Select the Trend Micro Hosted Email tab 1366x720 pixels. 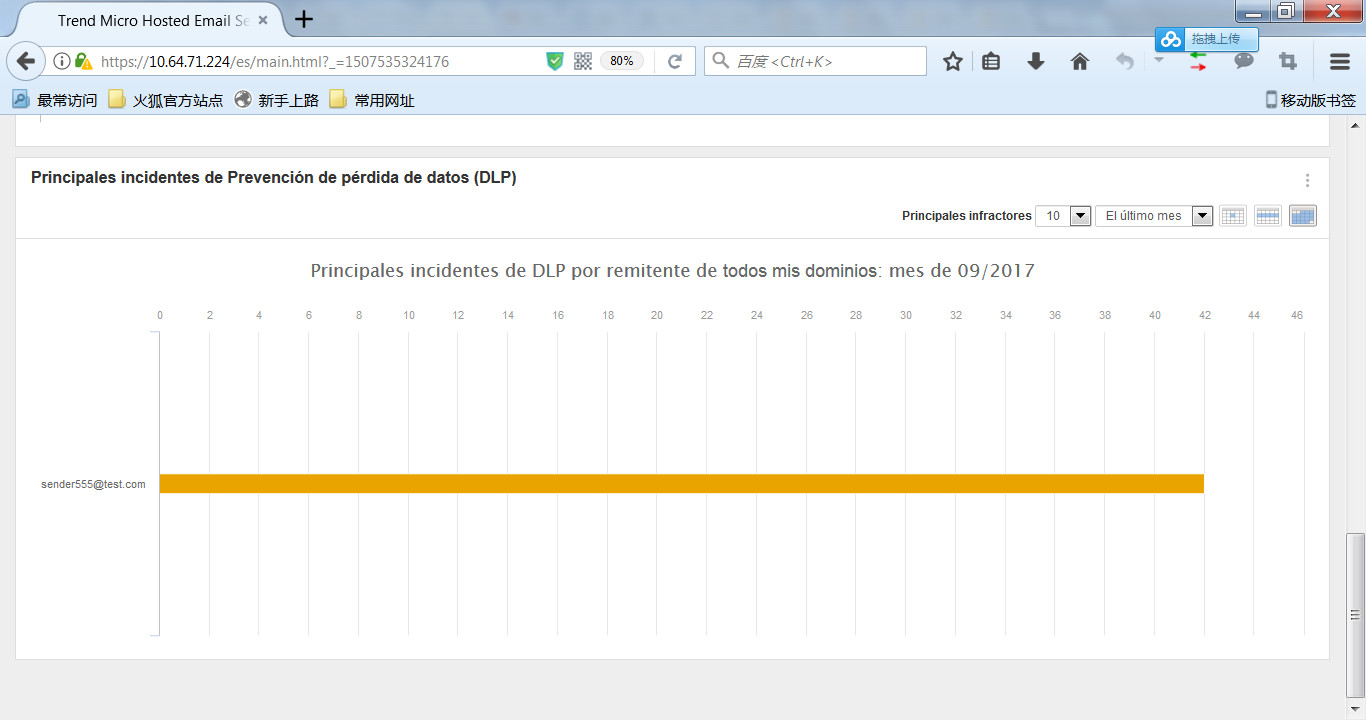[x=150, y=20]
